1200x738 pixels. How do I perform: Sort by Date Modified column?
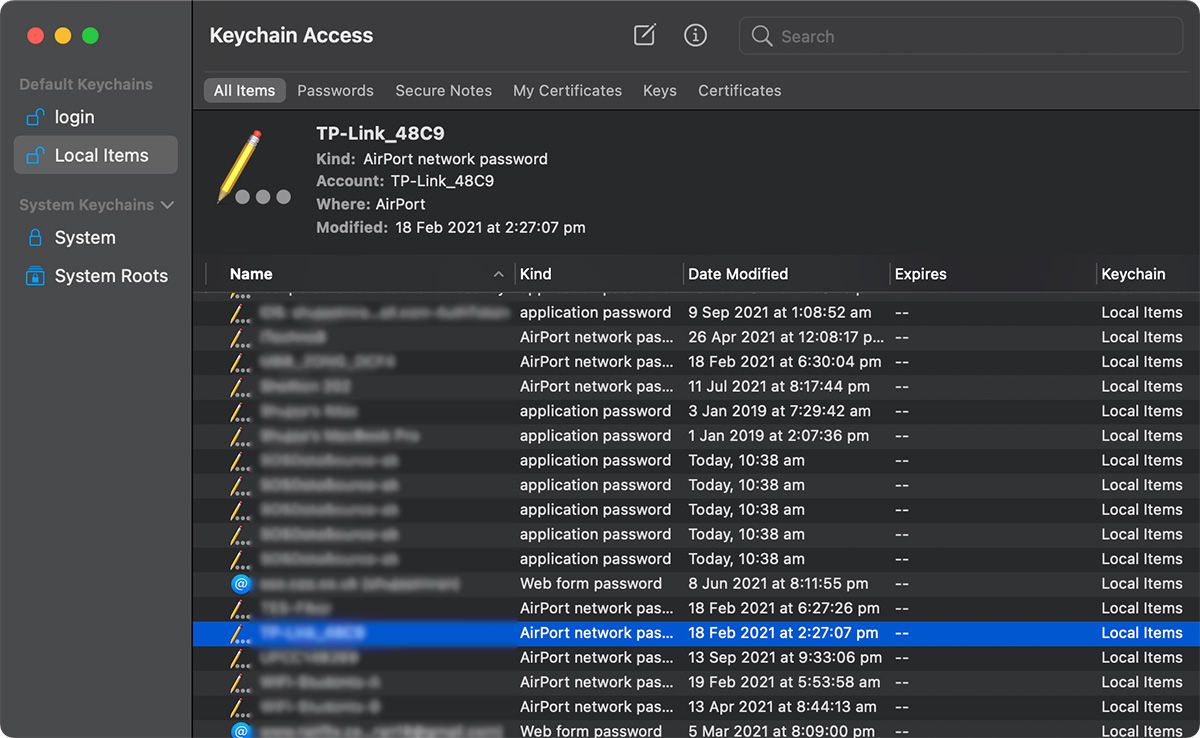(738, 274)
